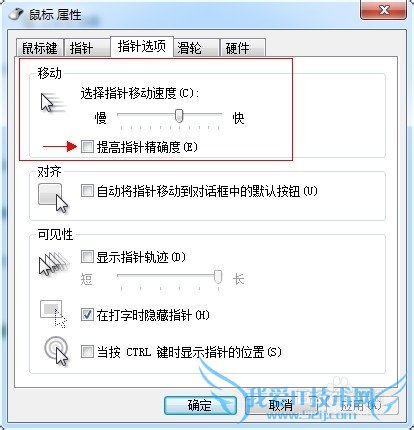This screenshot has width=414, height=430.
Task: Enable 显示指针轨迹 checkbox
Action: click(x=87, y=257)
